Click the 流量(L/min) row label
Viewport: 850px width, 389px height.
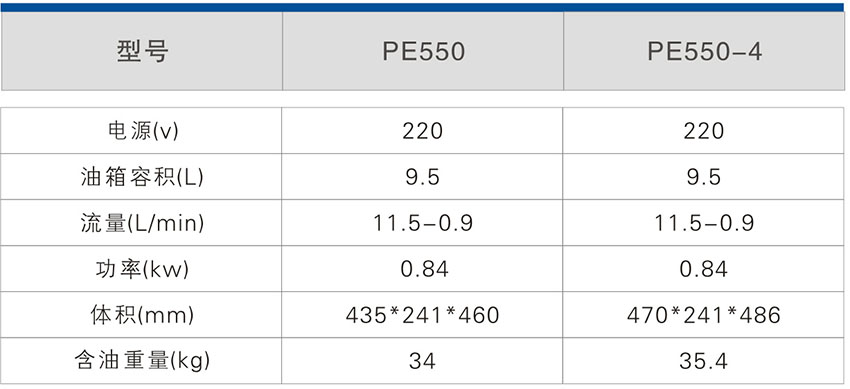142,223
